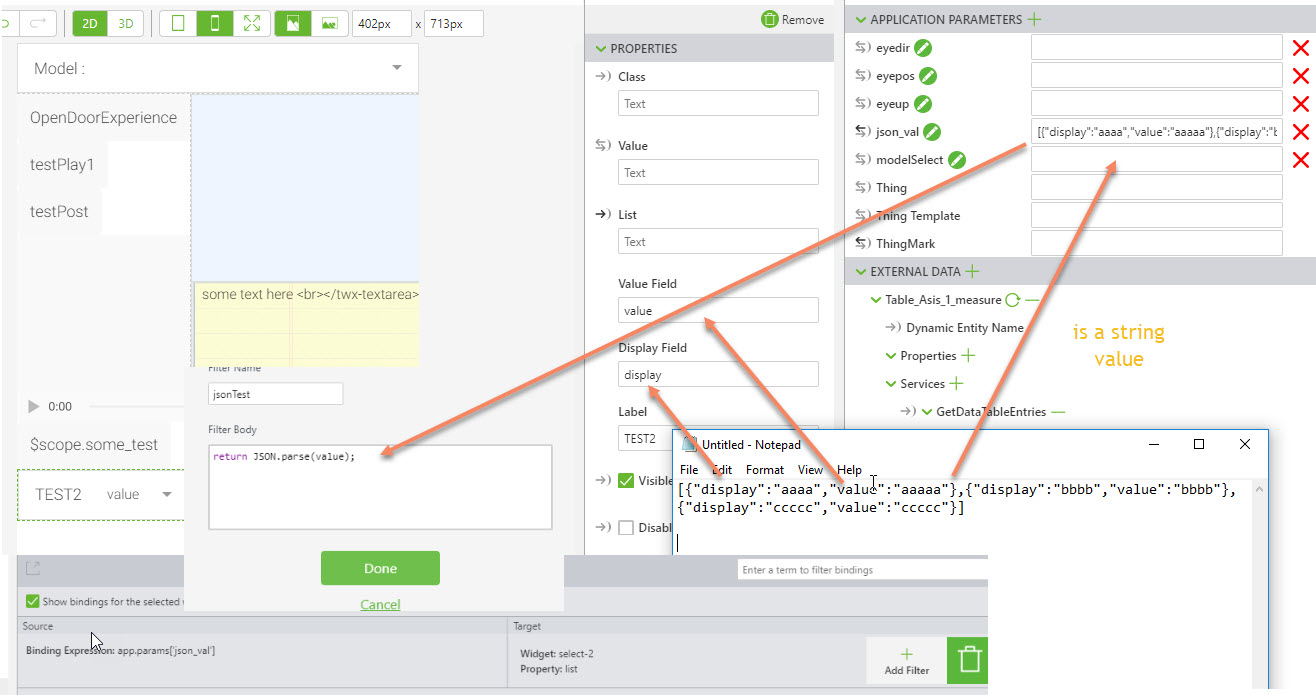
Task: Open the Format menu in Notepad
Action: [x=764, y=469]
